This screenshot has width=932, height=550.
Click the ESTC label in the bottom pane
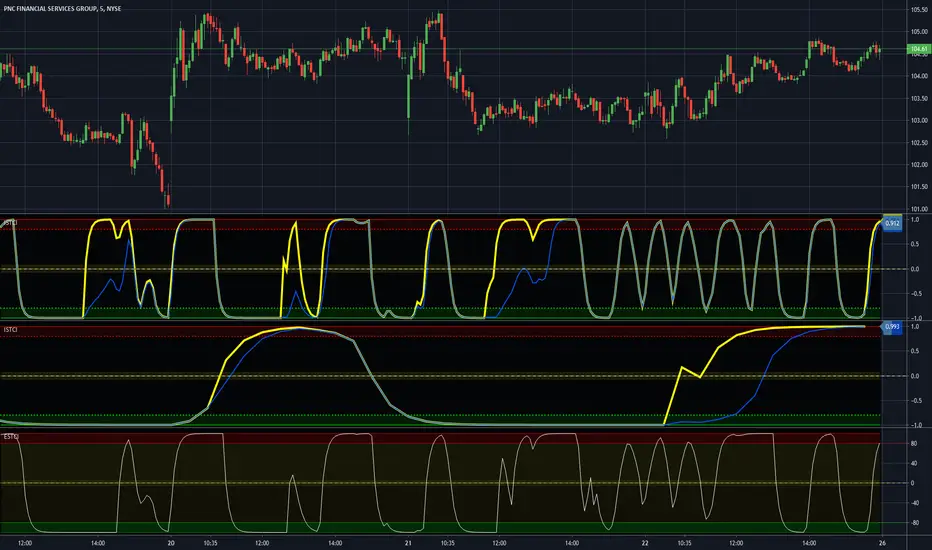(x=12, y=437)
